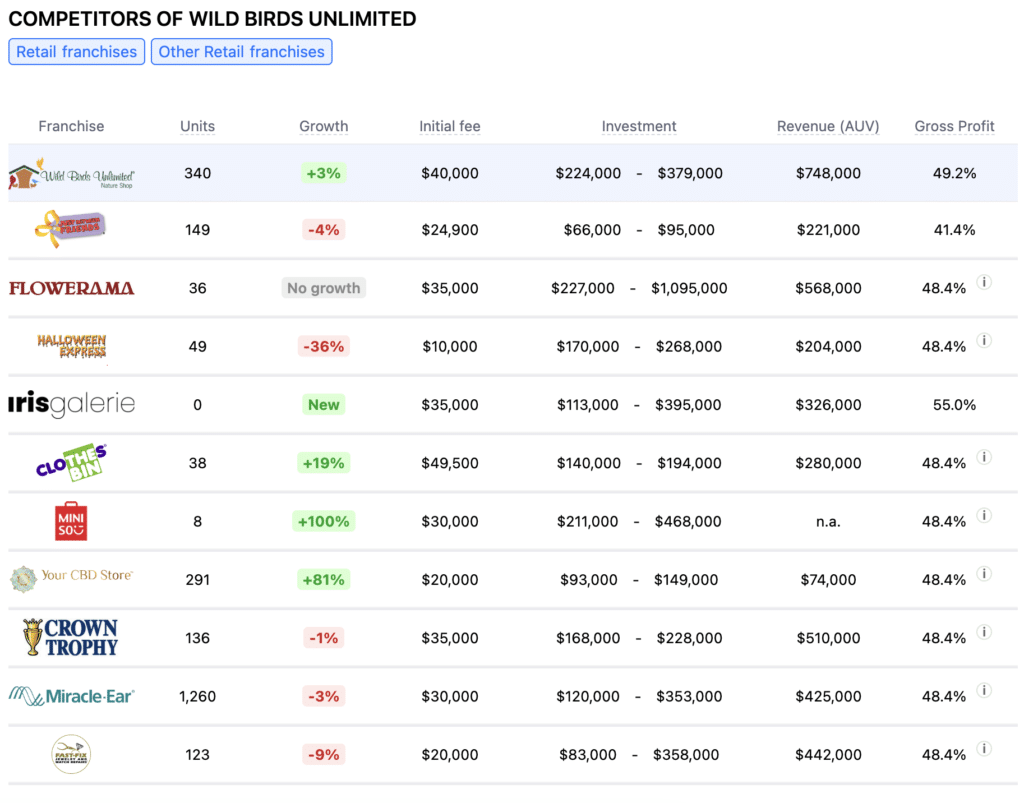Image resolution: width=1024 pixels, height=803 pixels.
Task: Click the -1% growth badge
Action: pyautogui.click(x=323, y=638)
